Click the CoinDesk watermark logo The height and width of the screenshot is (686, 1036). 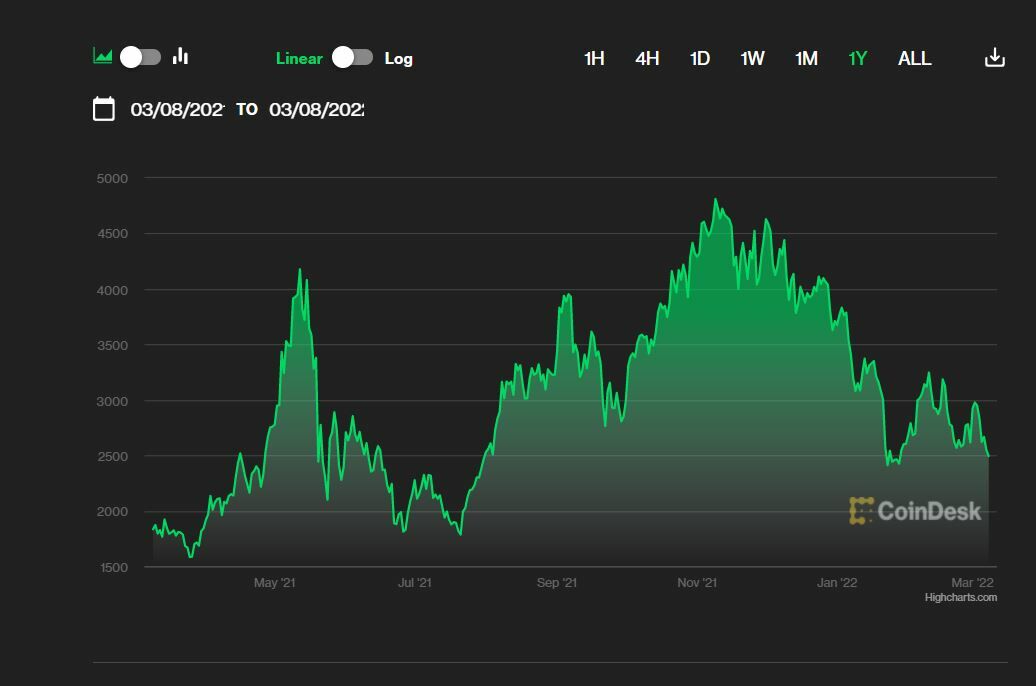[915, 511]
